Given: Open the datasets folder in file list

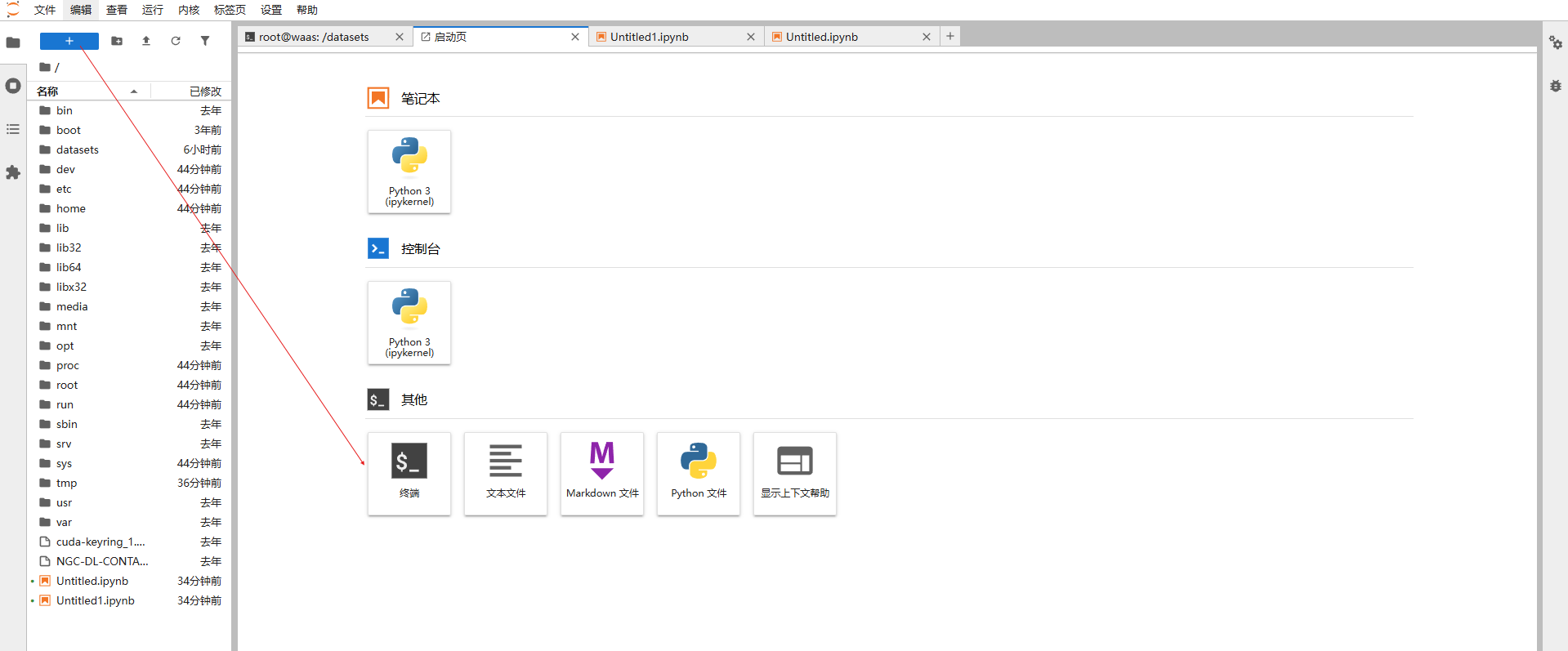Looking at the screenshot, I should tap(78, 149).
